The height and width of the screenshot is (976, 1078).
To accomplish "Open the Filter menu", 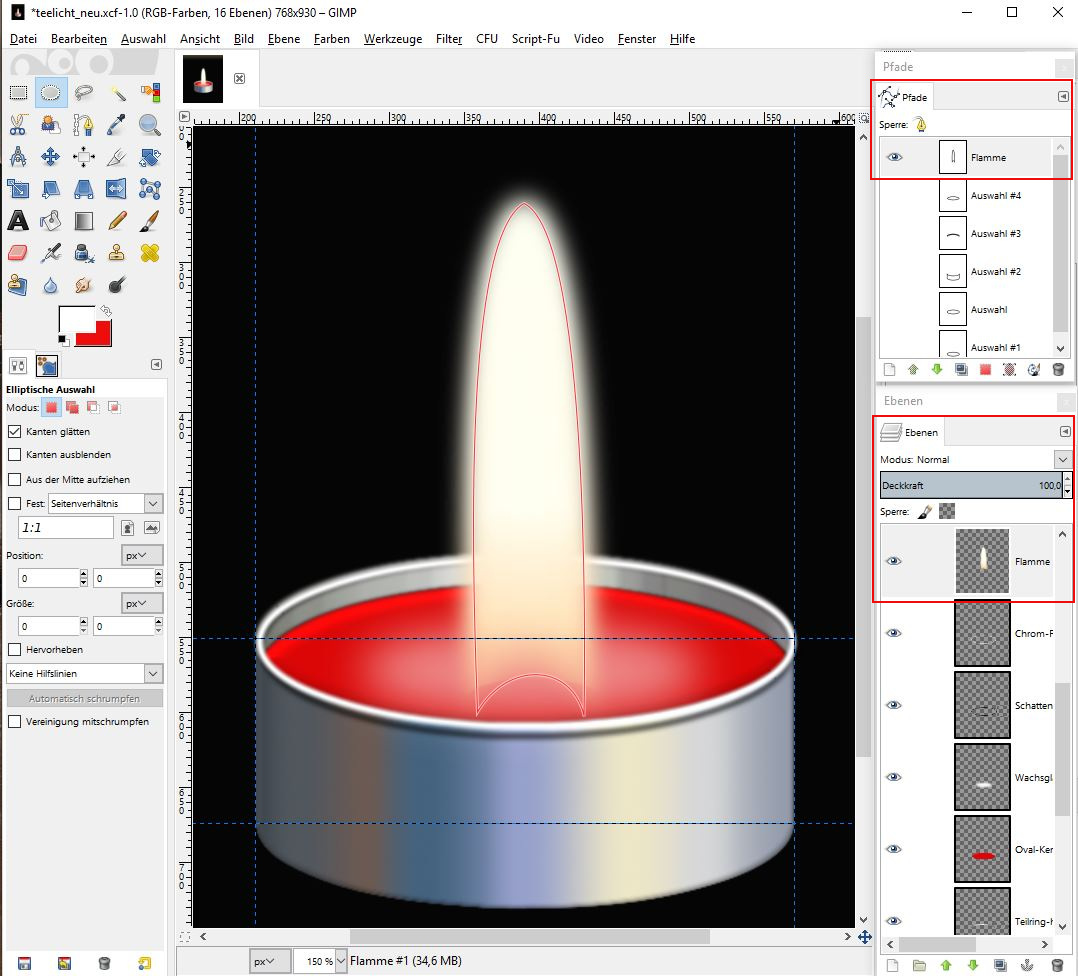I will point(449,39).
